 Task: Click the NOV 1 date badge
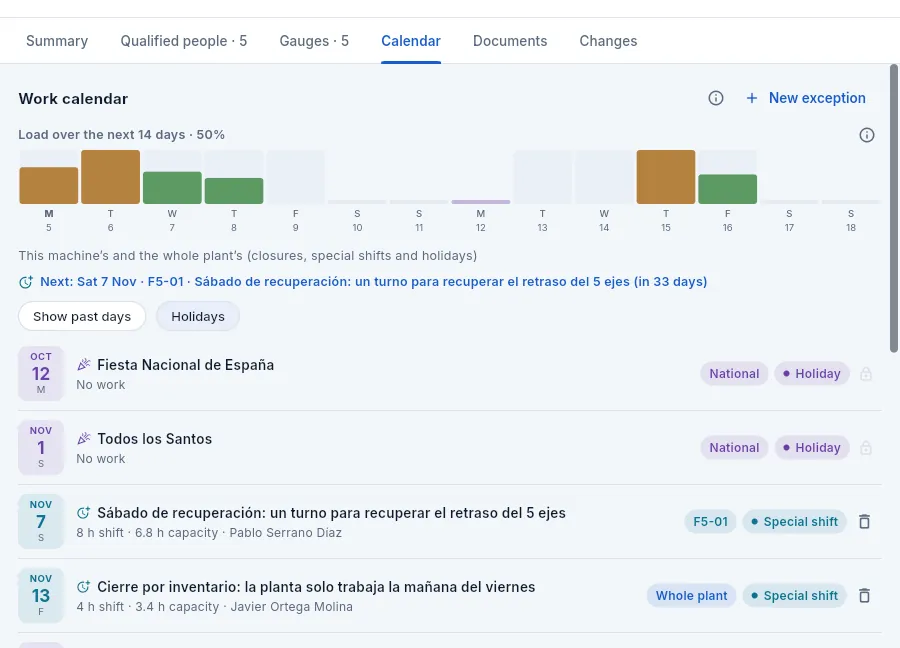pyautogui.click(x=41, y=448)
